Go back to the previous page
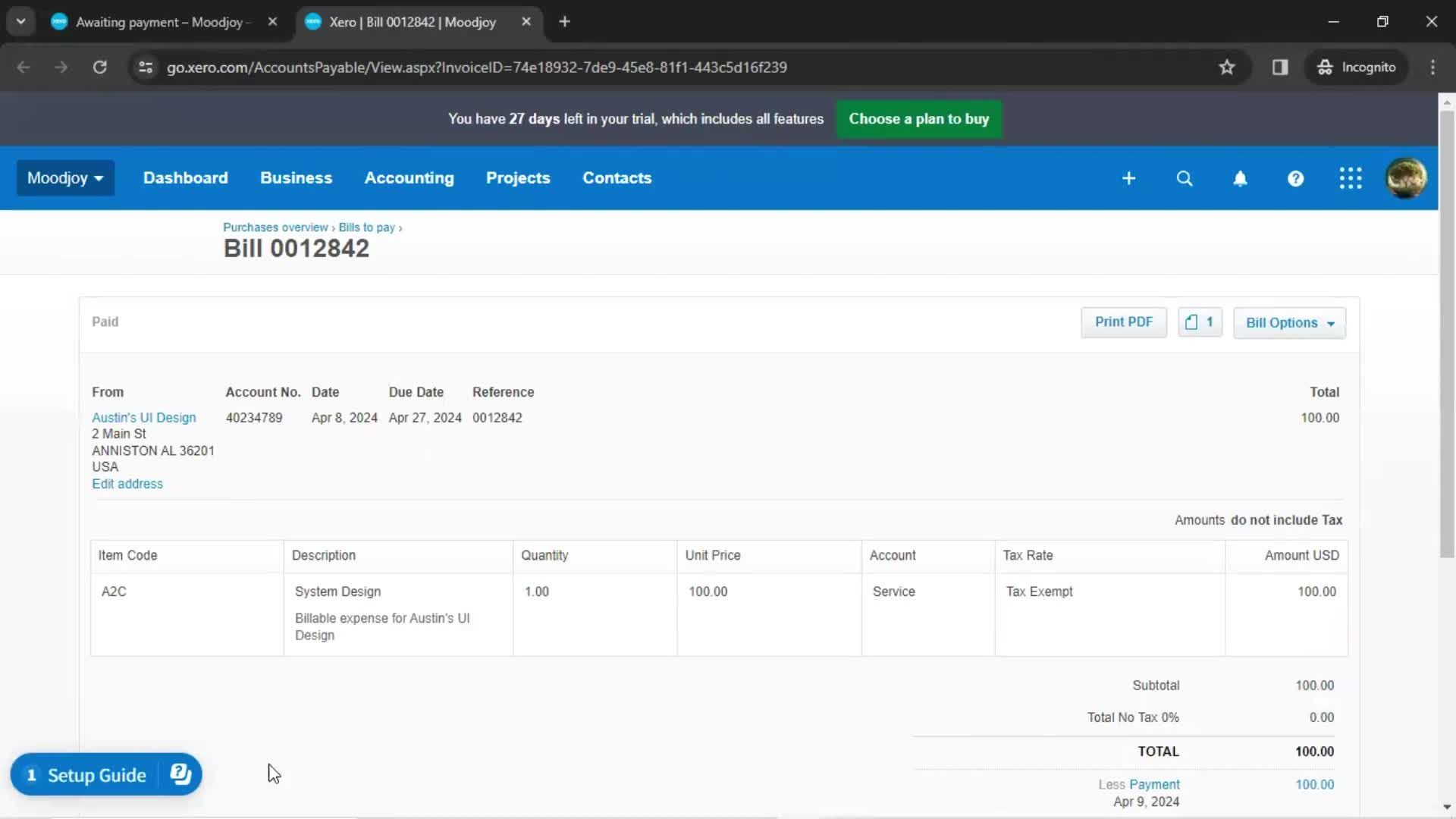Screen dimensions: 1456x819 (24, 67)
